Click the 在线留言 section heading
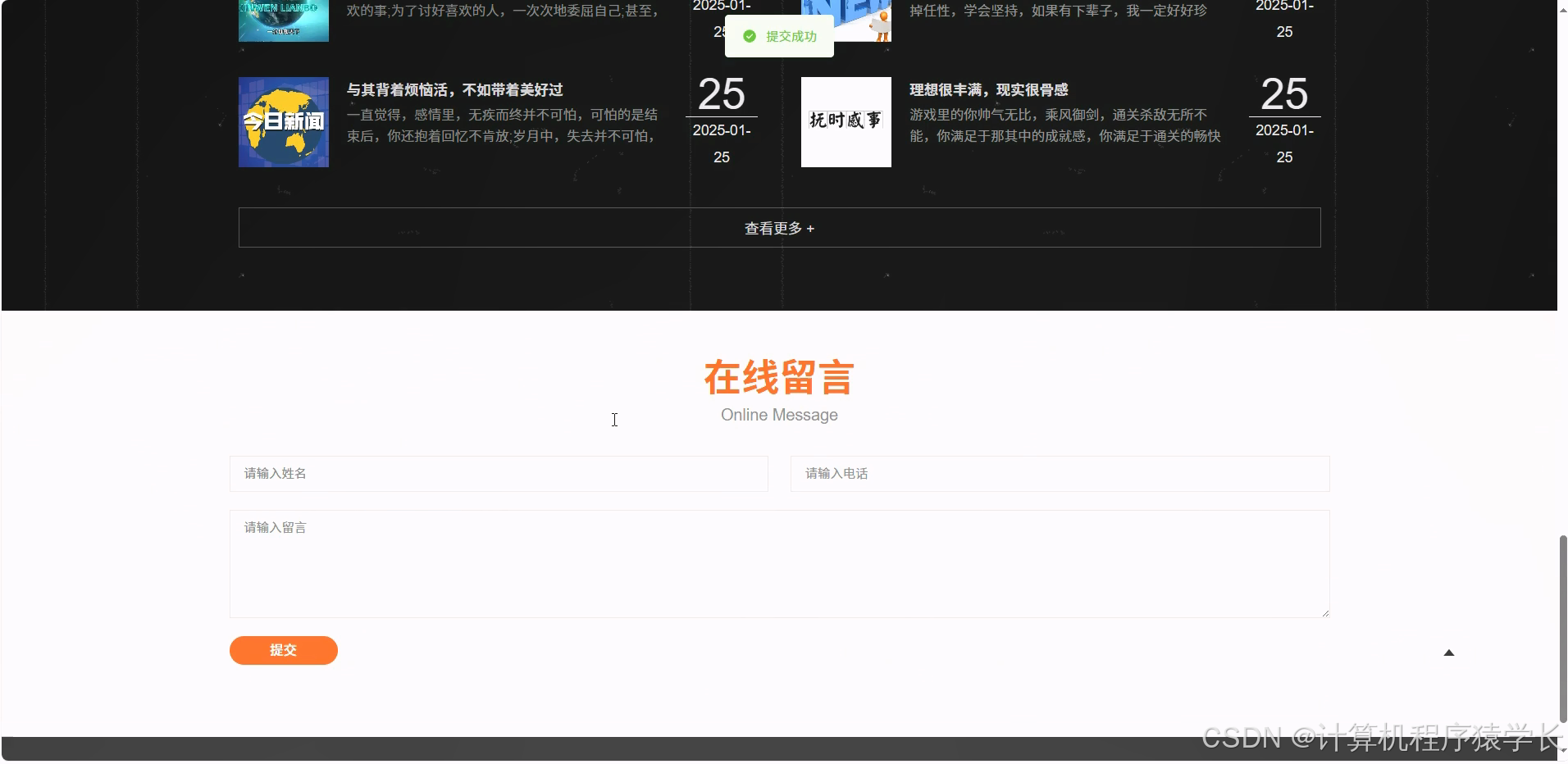This screenshot has width=1568, height=764. point(778,377)
